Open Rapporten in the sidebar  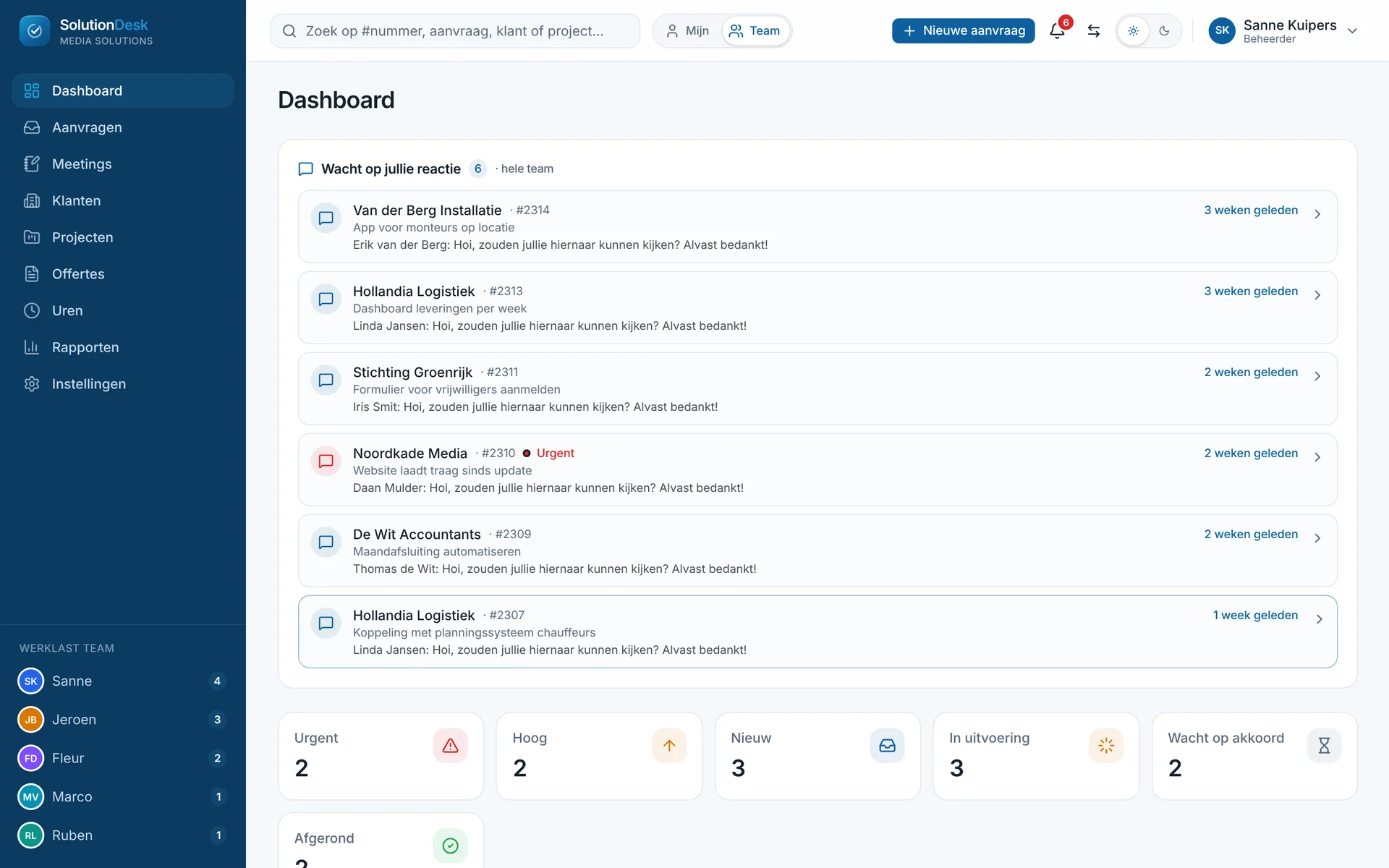(x=123, y=347)
